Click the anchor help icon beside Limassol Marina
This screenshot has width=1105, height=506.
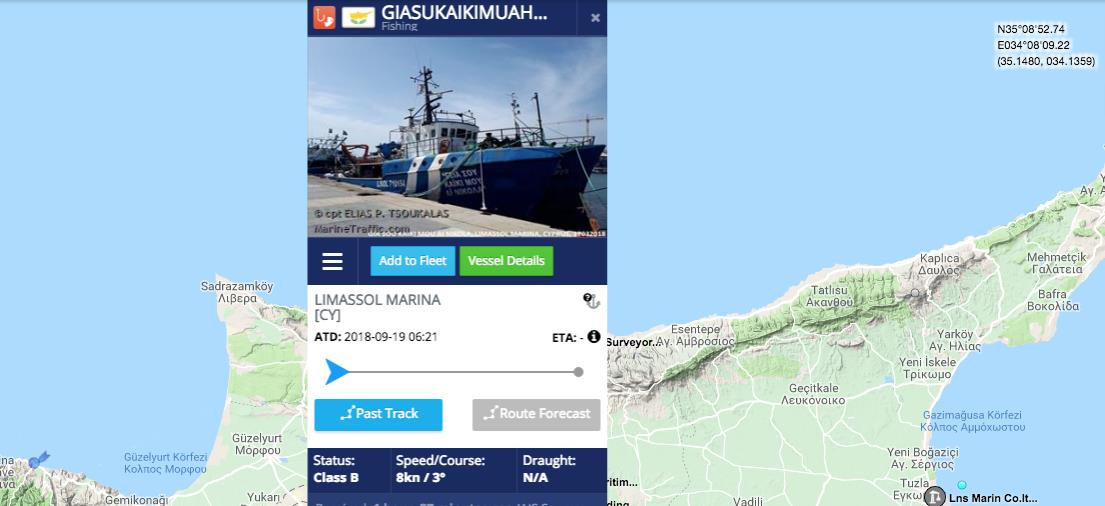591,301
